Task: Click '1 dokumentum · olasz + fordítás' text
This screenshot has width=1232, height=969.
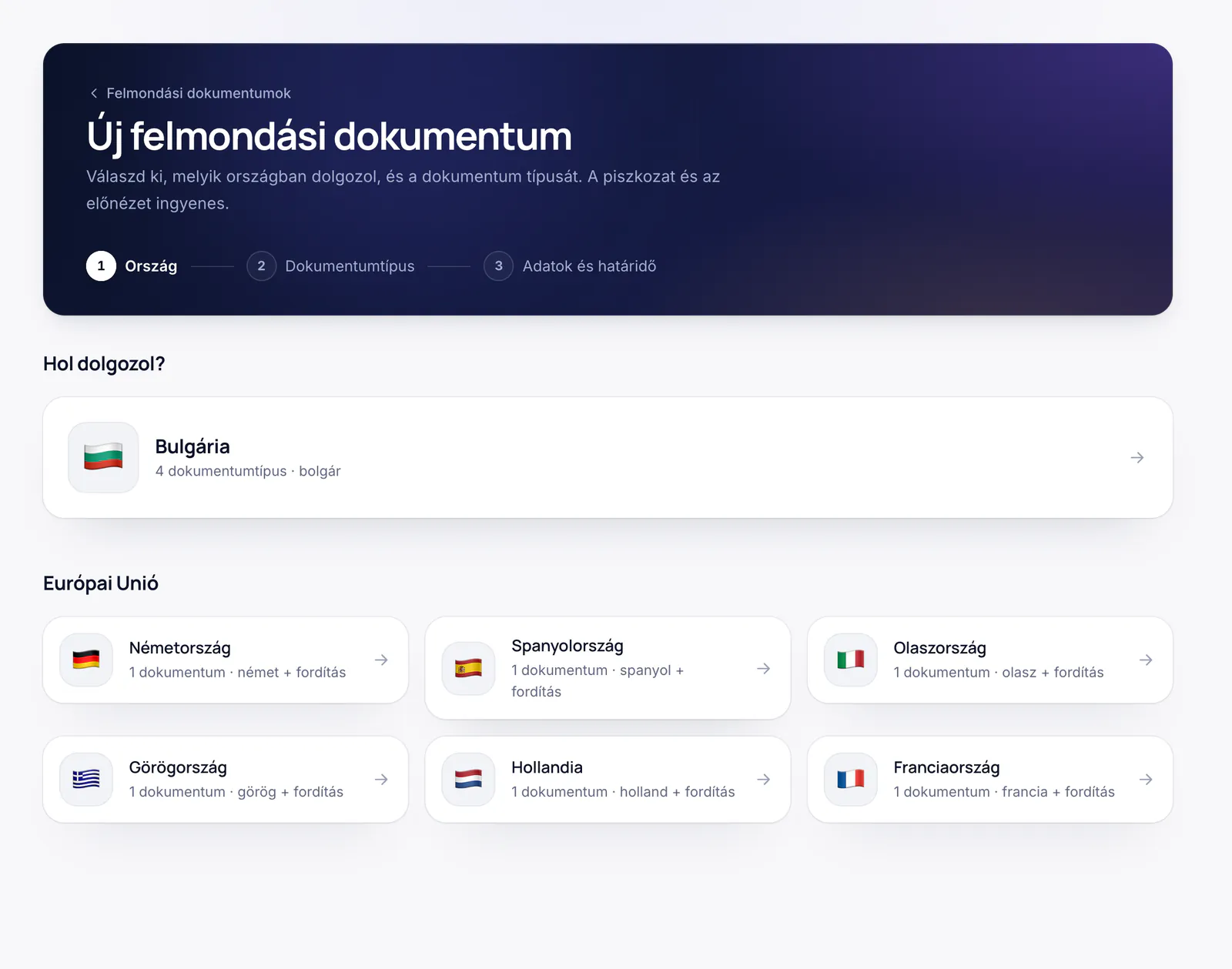Action: pos(999,672)
